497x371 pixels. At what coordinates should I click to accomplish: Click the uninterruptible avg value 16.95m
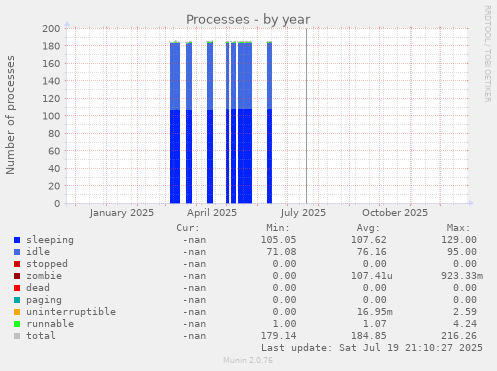coord(375,312)
